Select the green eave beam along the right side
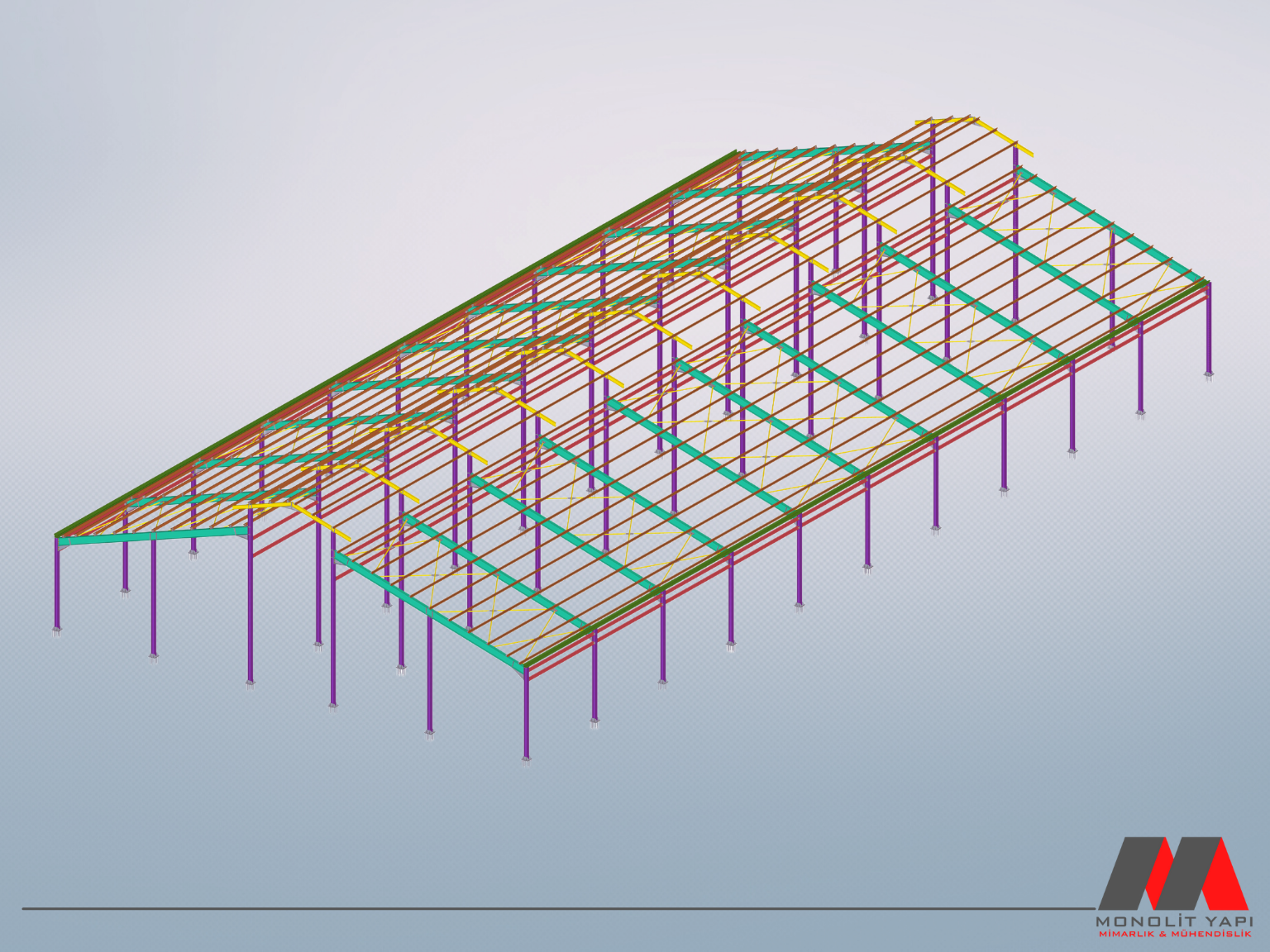 tap(868, 473)
